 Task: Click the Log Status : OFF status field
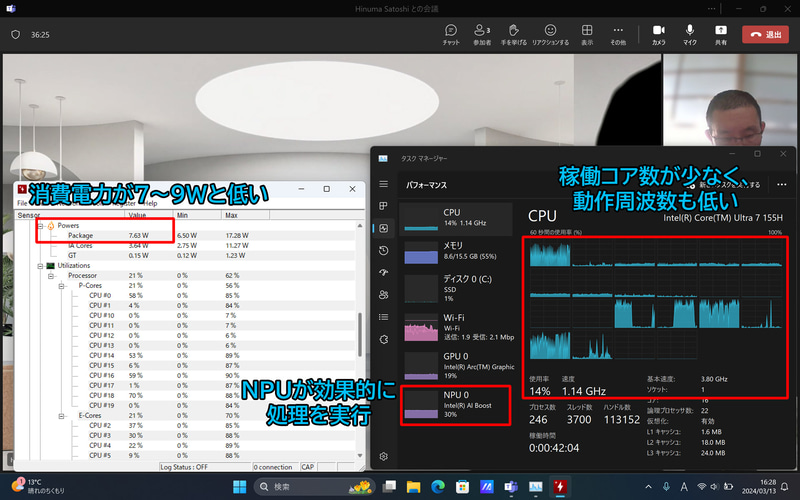coord(205,467)
